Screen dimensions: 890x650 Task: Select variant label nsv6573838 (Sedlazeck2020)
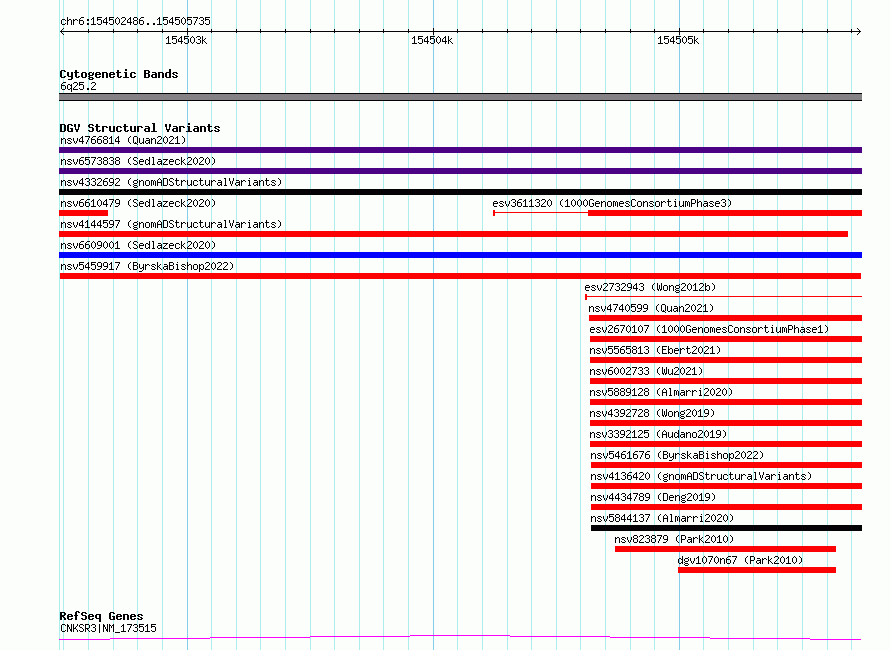pos(138,161)
